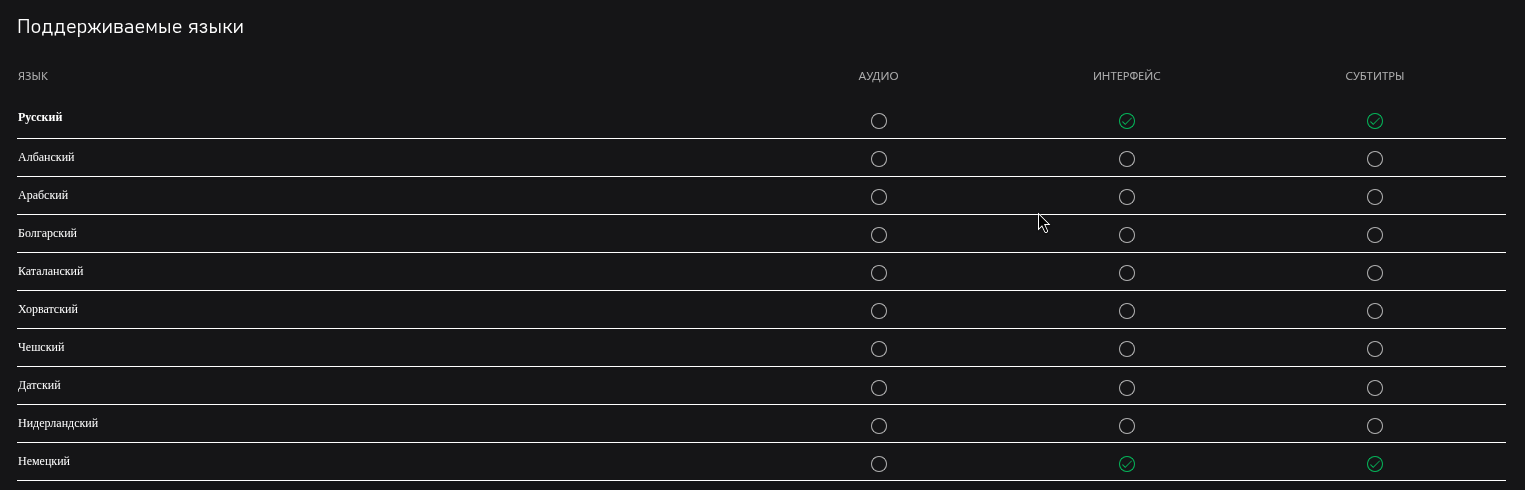Click the Russian audio empty circle
This screenshot has height=490, width=1525.
click(x=879, y=121)
